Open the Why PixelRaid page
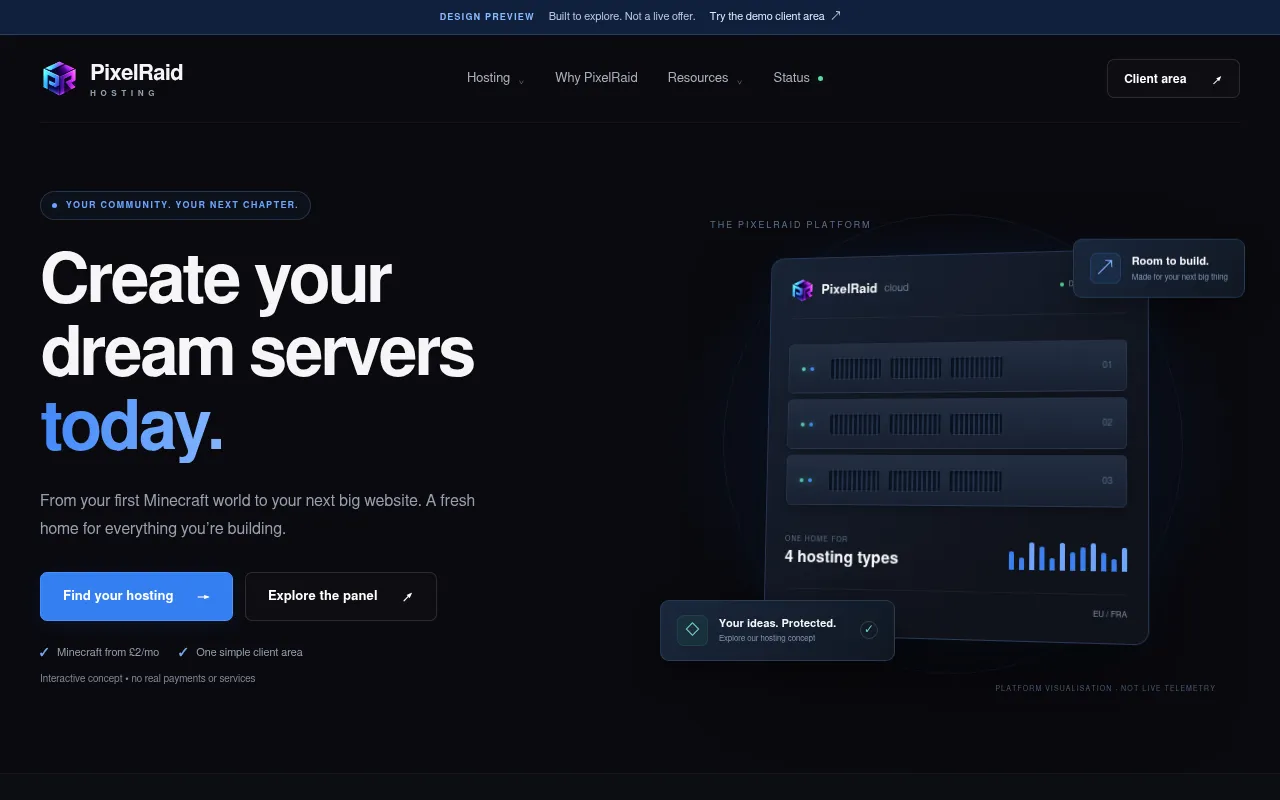1280x800 pixels. click(x=596, y=78)
